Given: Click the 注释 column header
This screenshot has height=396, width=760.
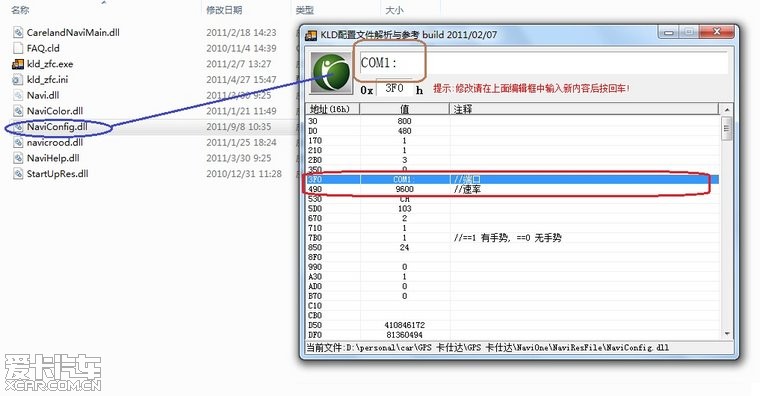Looking at the screenshot, I should 585,109.
